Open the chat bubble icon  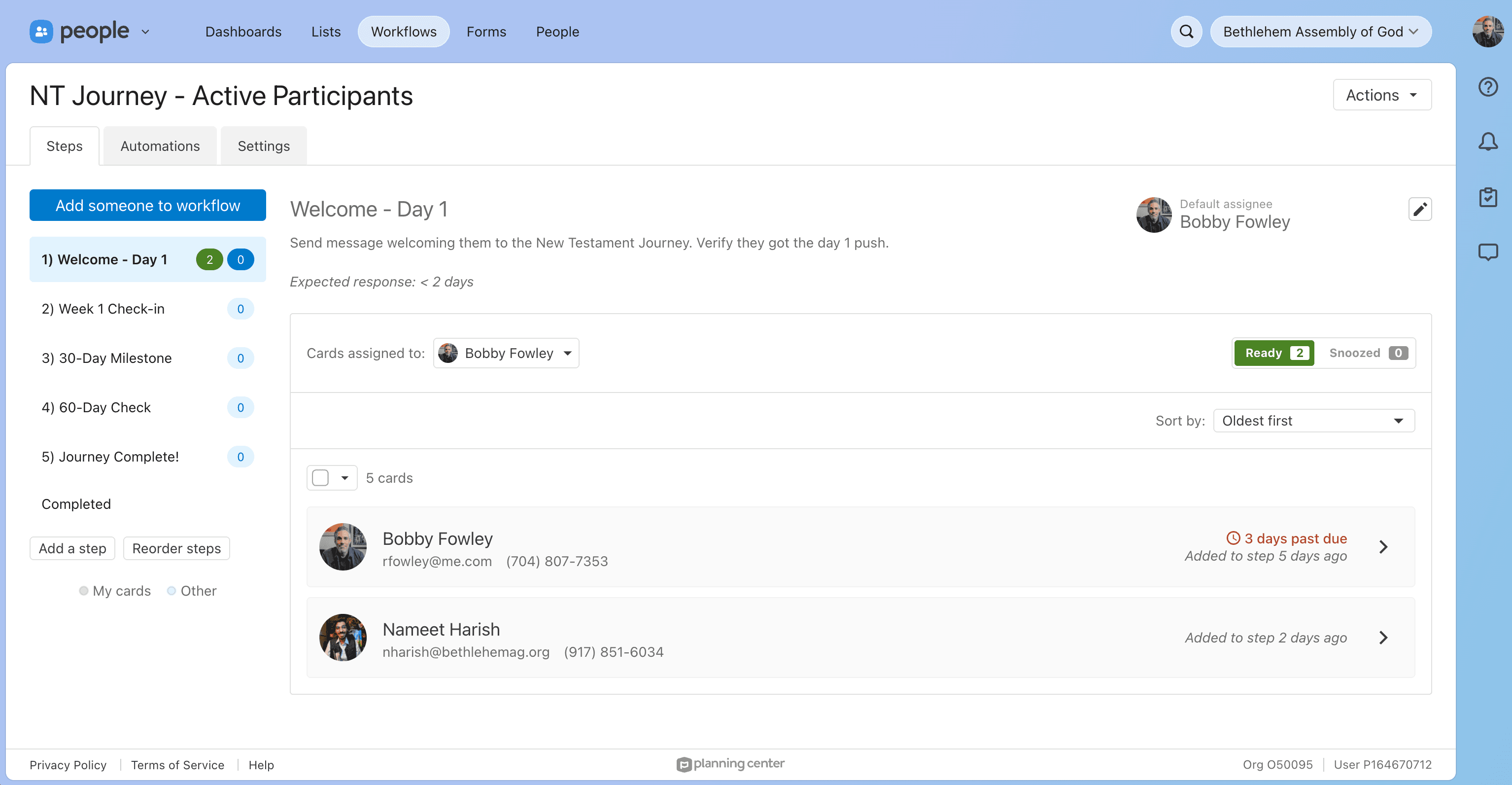click(1488, 252)
